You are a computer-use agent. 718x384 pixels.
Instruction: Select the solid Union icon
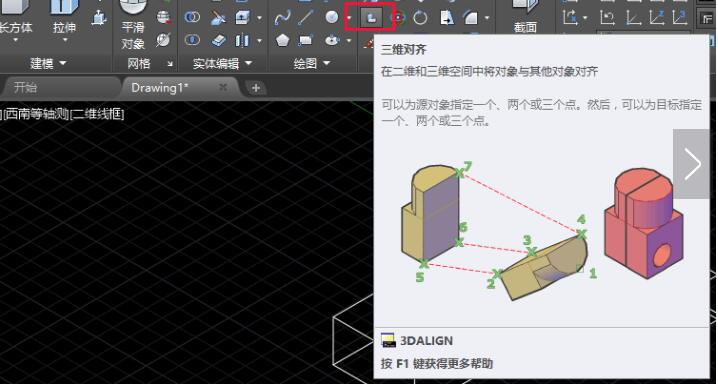click(x=192, y=17)
